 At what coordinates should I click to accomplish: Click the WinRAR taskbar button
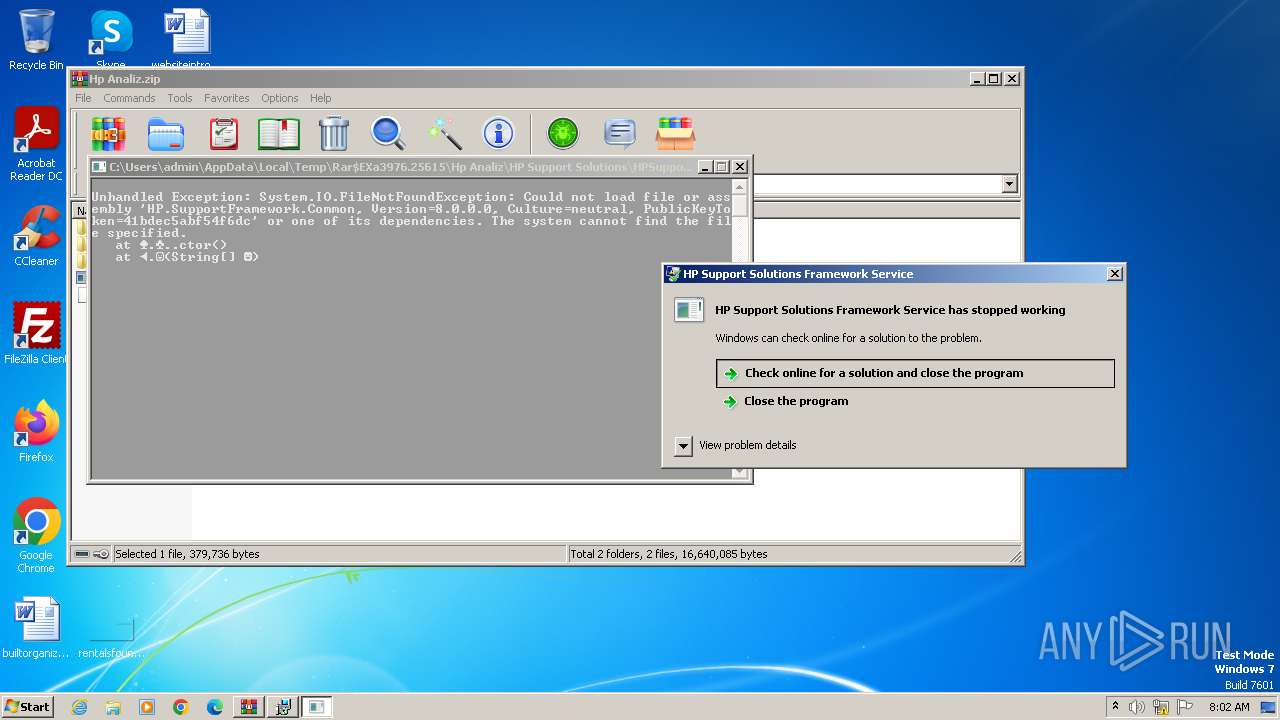[249, 707]
